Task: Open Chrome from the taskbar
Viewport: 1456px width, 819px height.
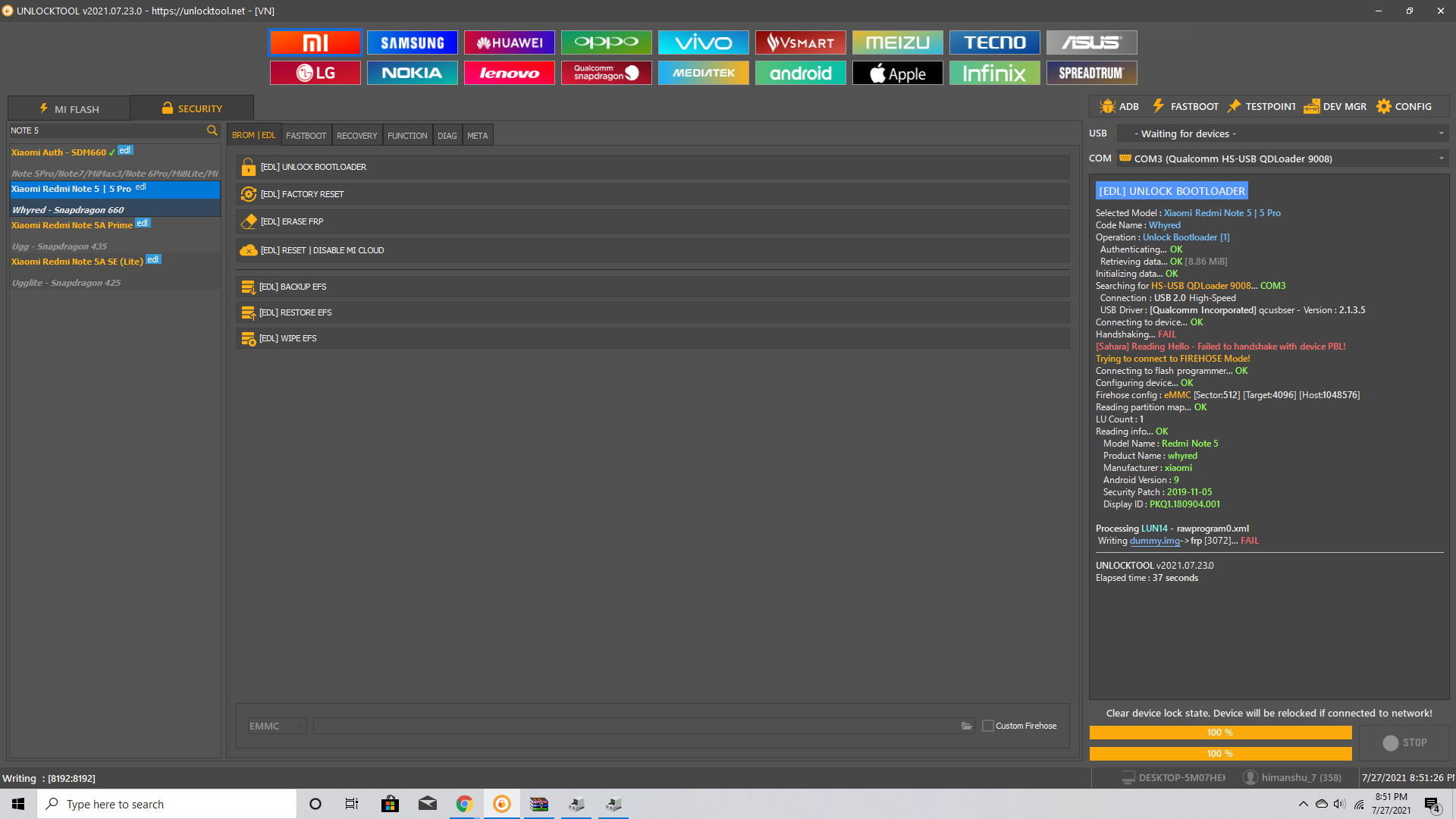Action: 464,804
